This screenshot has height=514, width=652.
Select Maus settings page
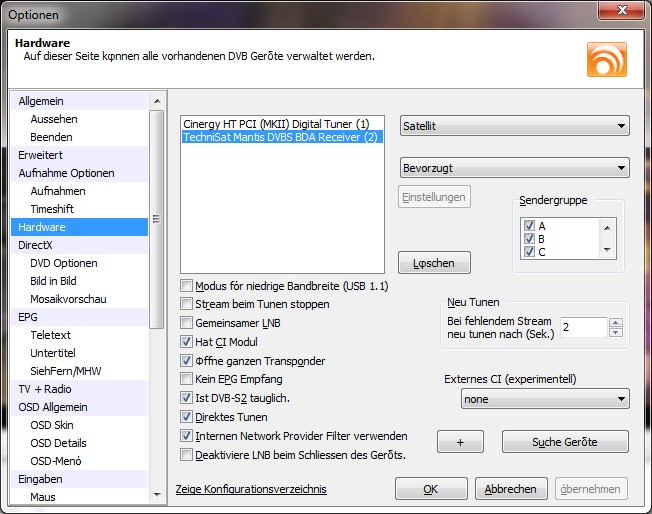point(79,497)
